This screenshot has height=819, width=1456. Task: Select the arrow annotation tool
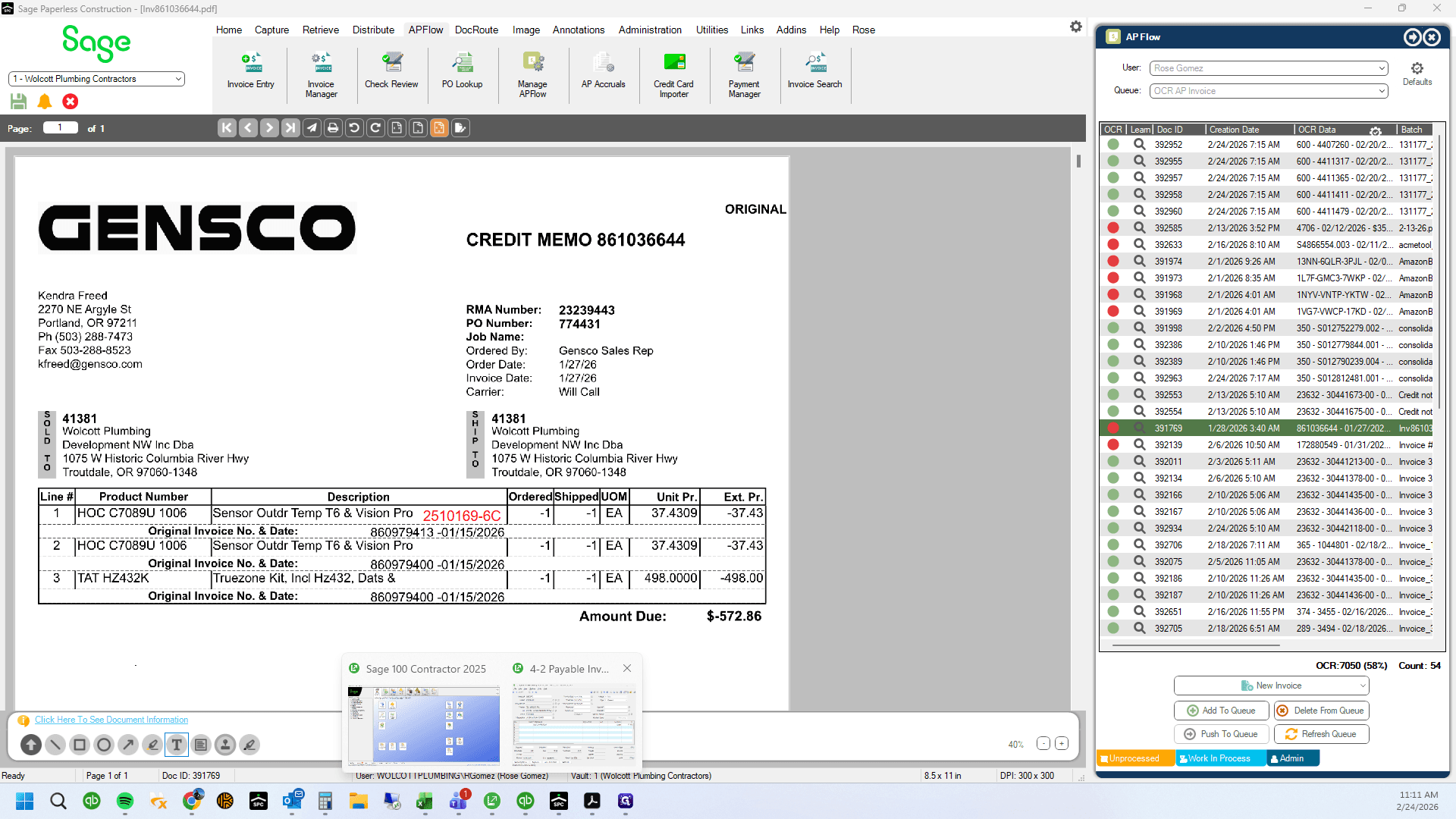click(x=128, y=745)
